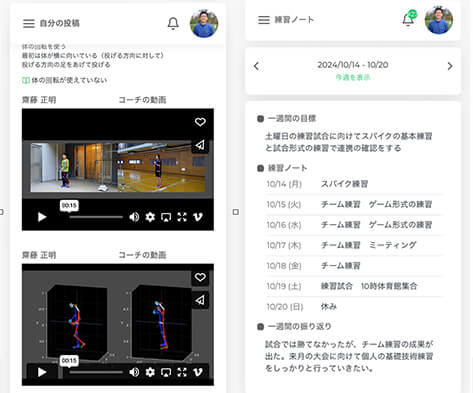Mute the first video's volume
Image resolution: width=473 pixels, height=393 pixels.
coord(134,217)
